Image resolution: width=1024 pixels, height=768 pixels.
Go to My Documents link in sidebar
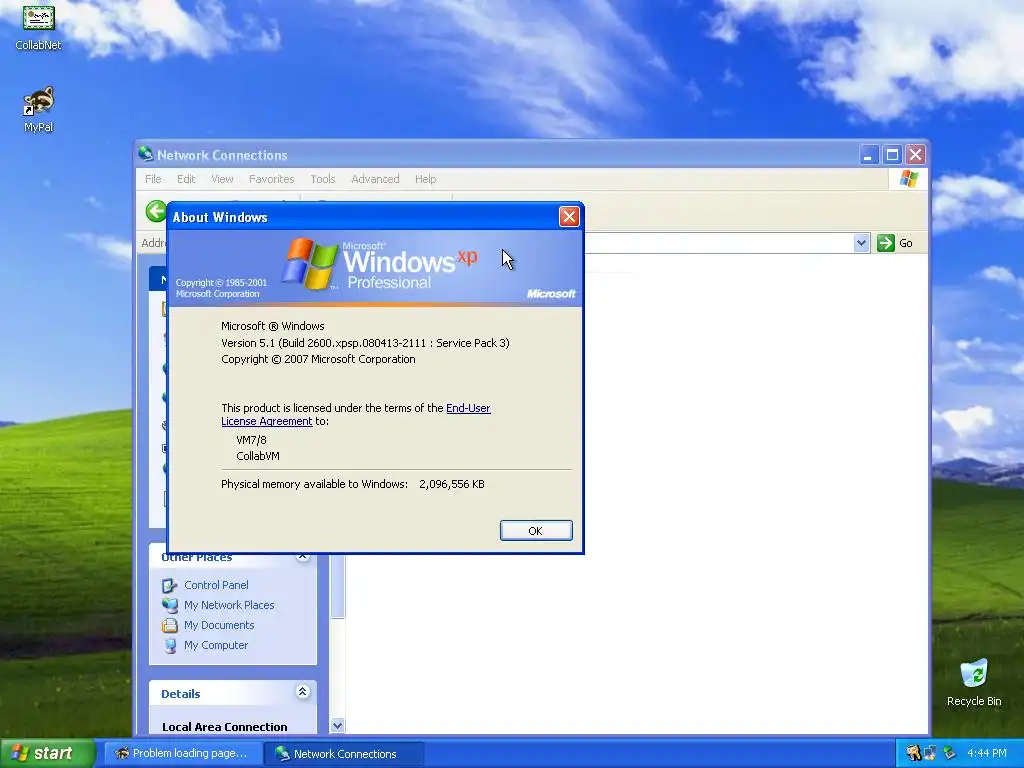219,625
